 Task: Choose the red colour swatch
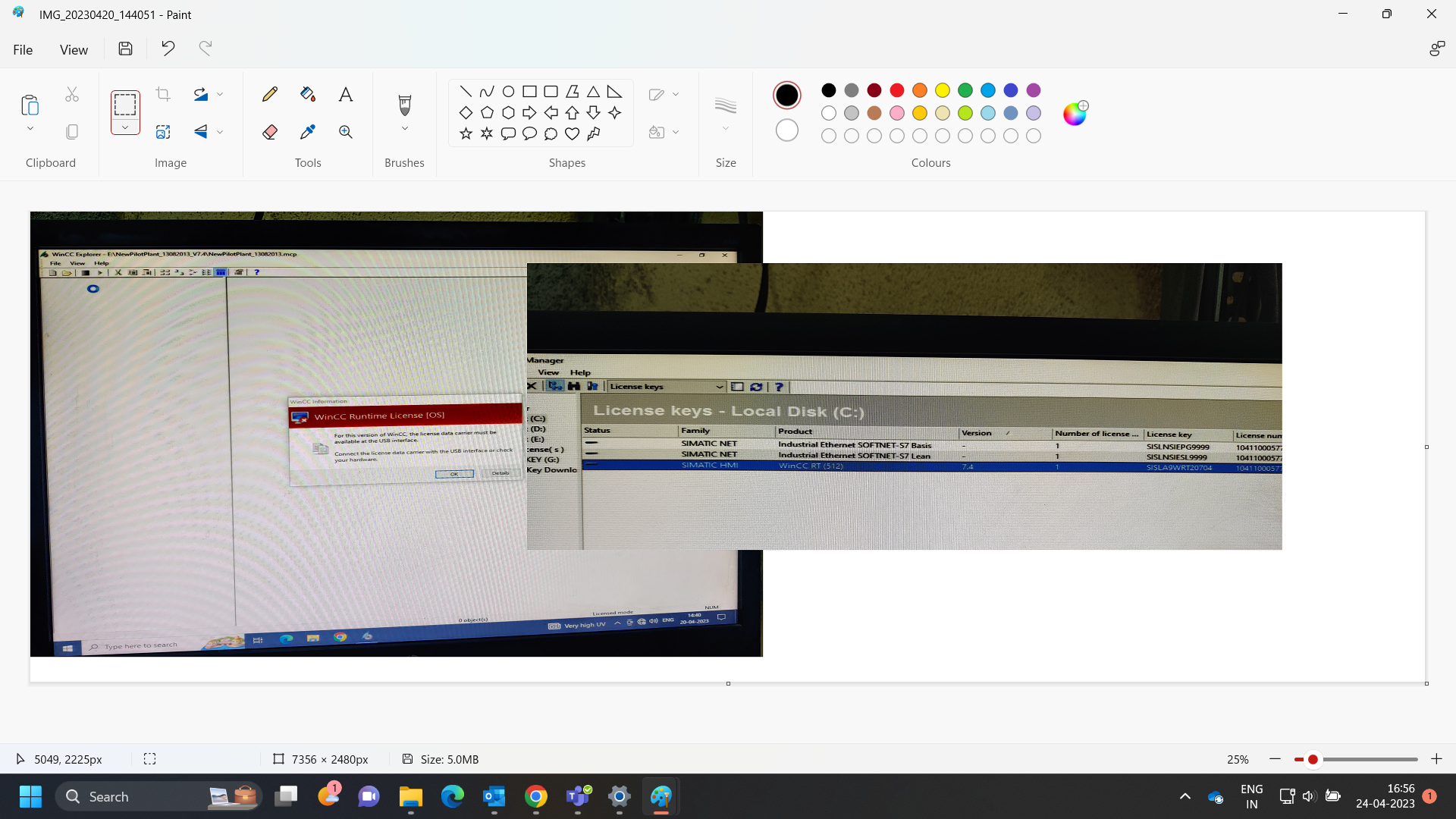click(897, 90)
